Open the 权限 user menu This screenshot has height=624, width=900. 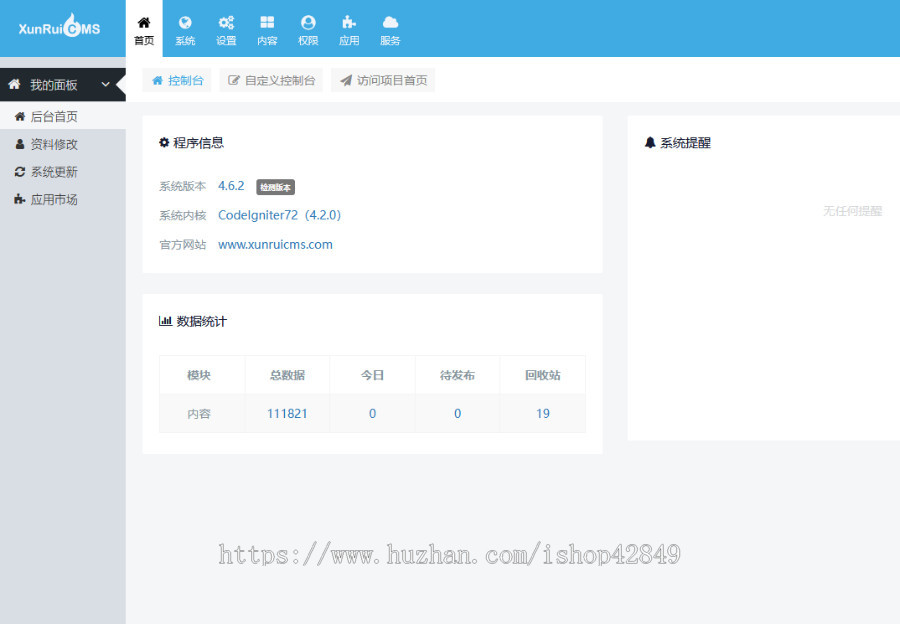(x=308, y=29)
